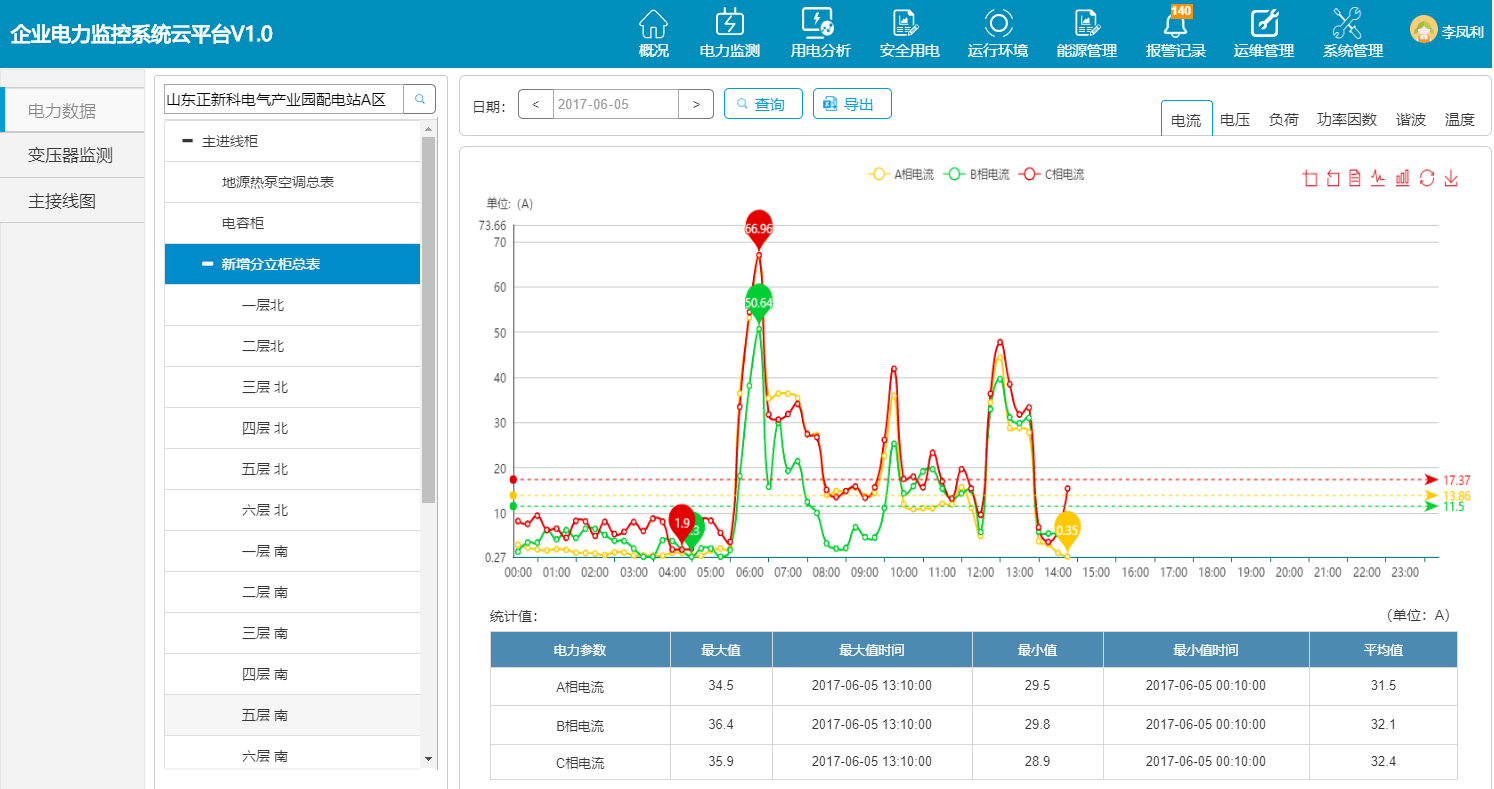Switch to the 电压 tab
This screenshot has width=1494, height=789.
(1235, 120)
